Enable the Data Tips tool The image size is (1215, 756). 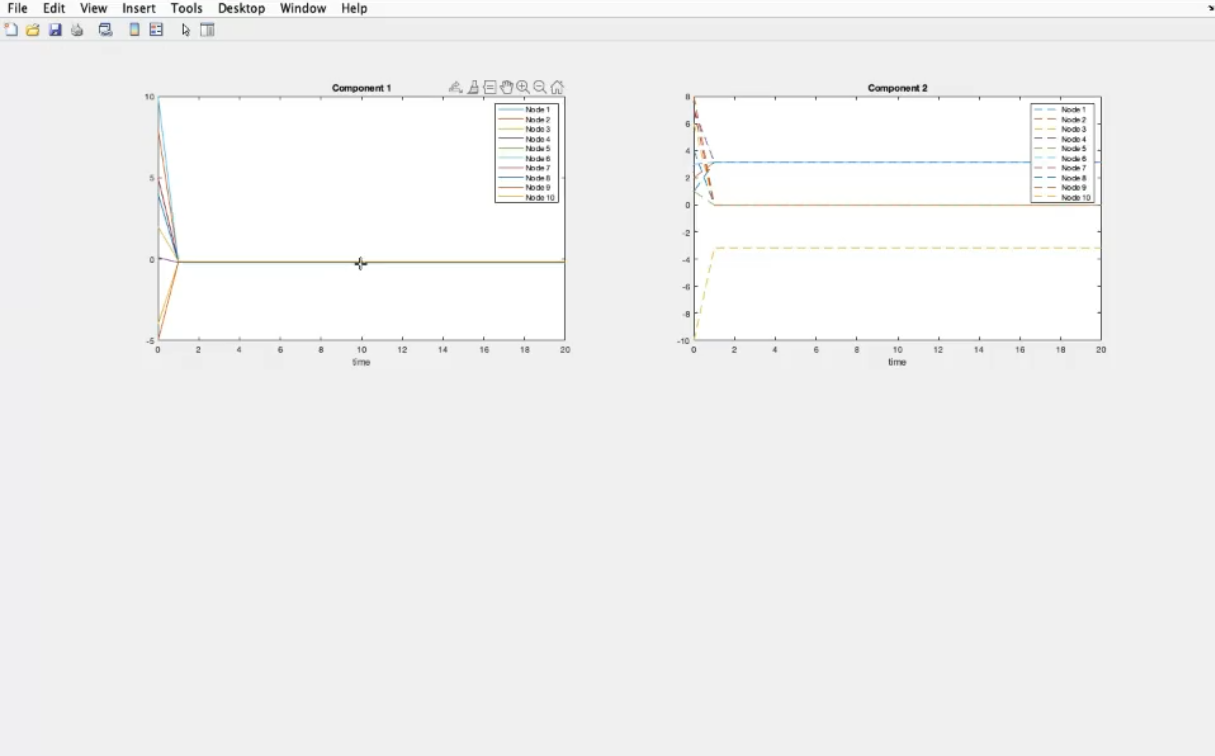tap(490, 88)
